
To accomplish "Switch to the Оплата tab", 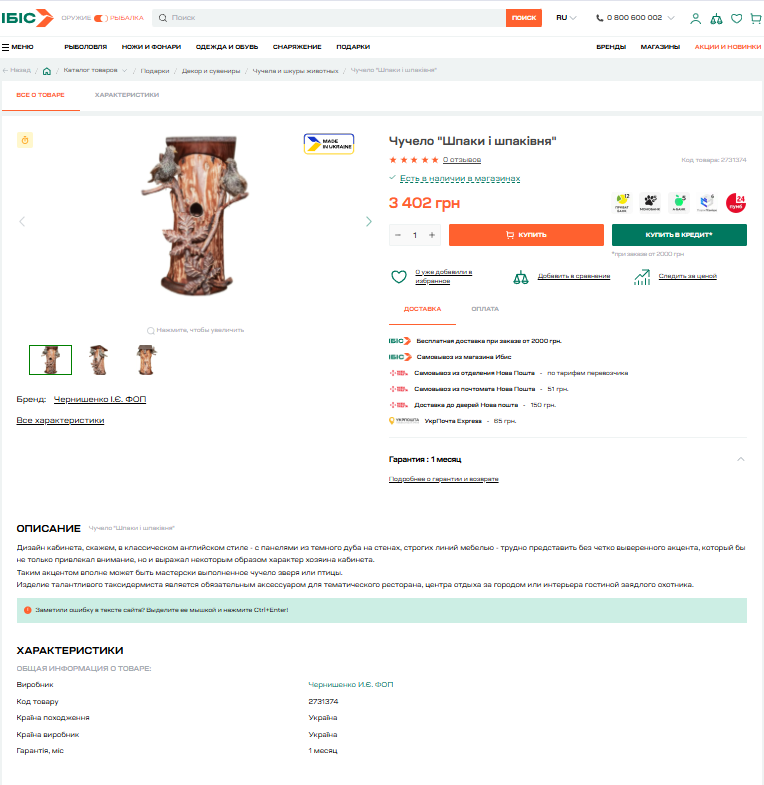I will tap(485, 309).
